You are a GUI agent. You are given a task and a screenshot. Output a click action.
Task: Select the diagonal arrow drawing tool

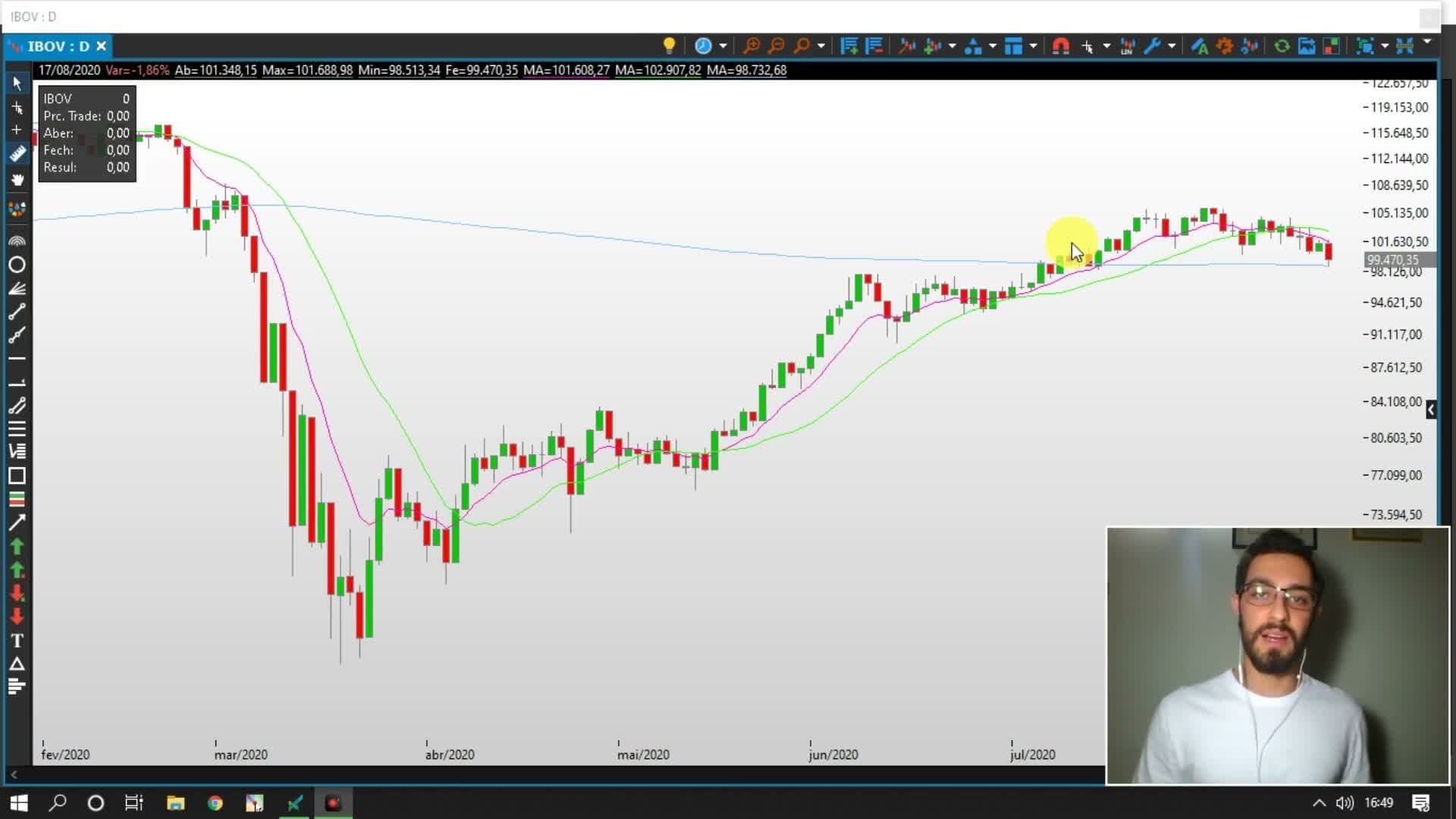17,522
